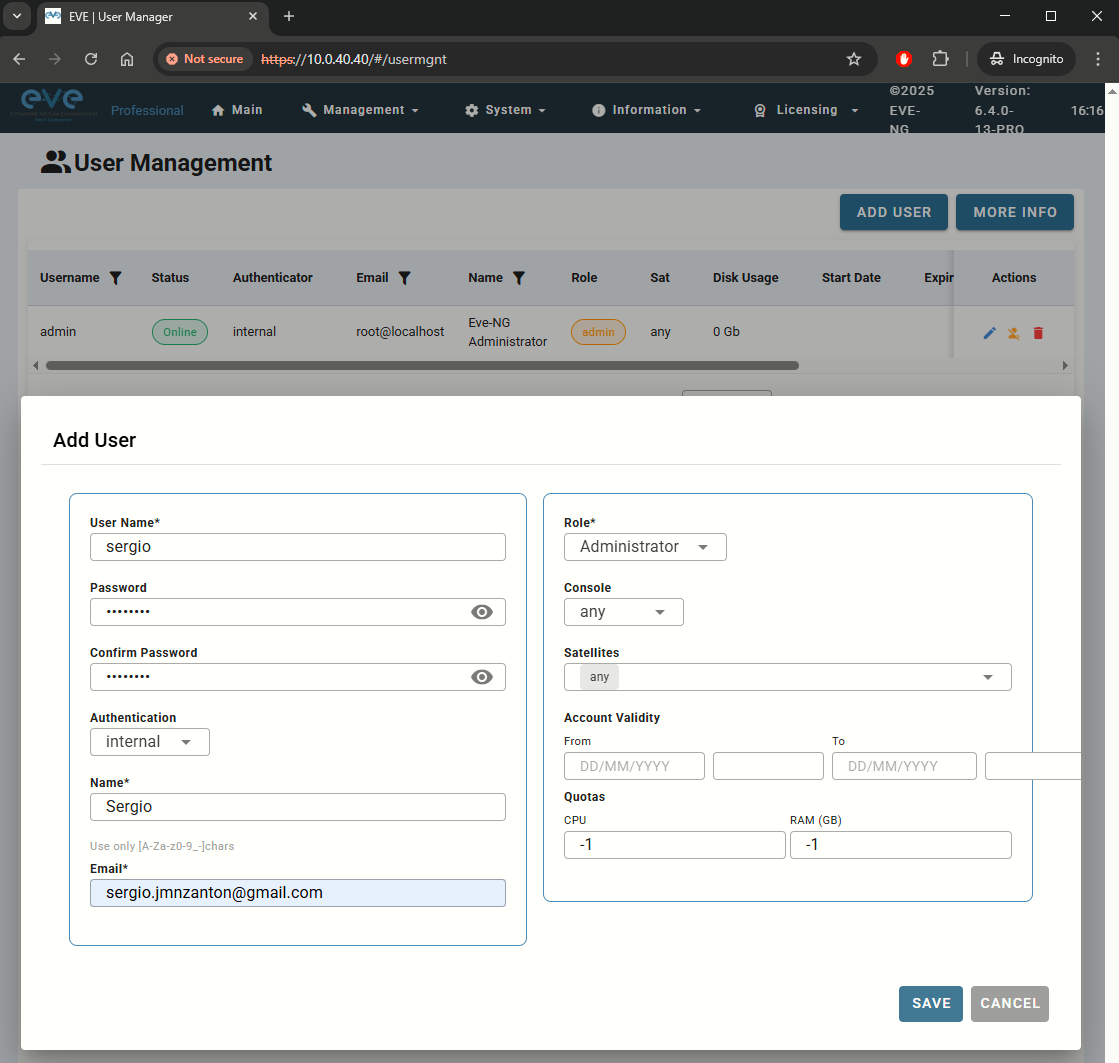Click the Professional label in navbar
Screen dimensions: 1119x1063
(147, 111)
